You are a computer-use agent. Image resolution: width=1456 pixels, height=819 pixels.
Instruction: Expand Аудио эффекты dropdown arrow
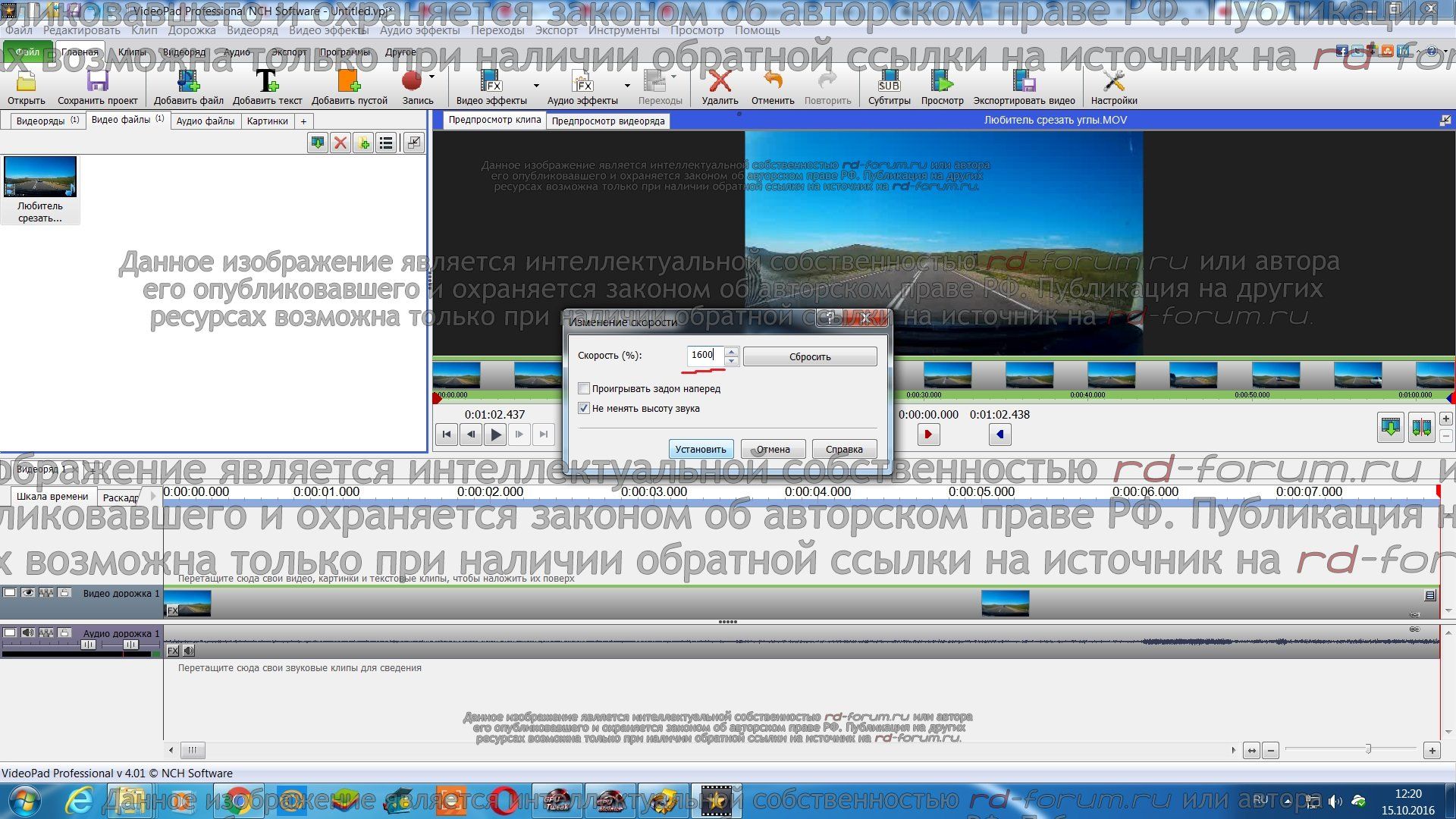coord(627,85)
